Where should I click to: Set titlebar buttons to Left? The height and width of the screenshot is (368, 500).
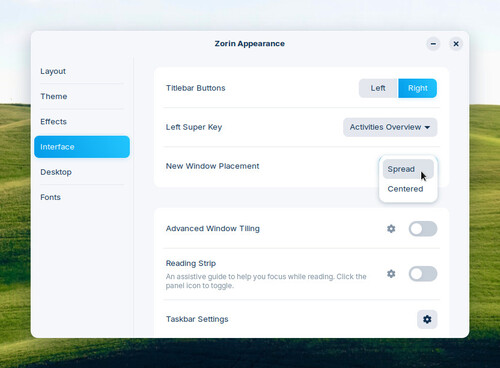pos(378,88)
